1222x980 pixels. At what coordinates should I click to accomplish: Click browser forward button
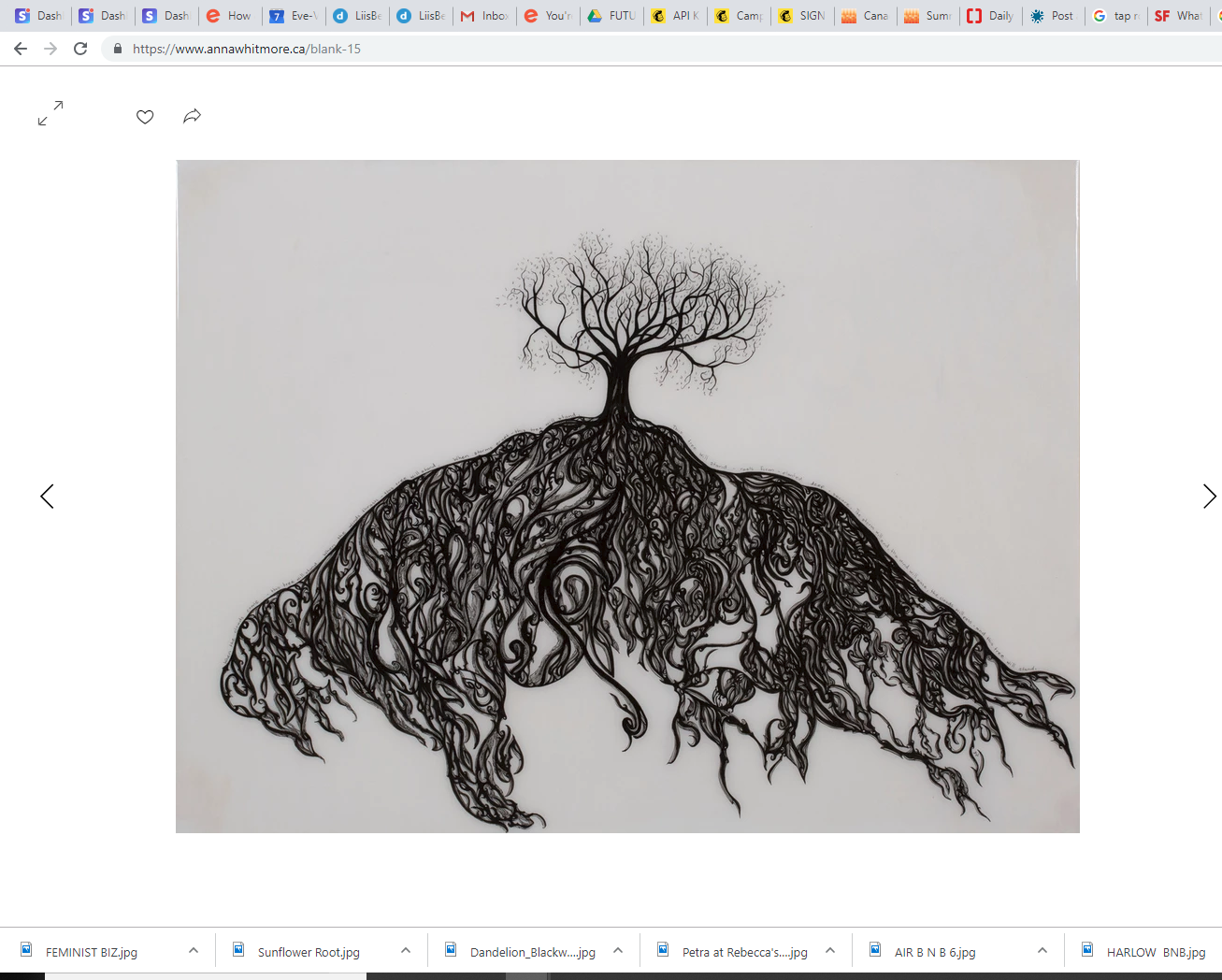pyautogui.click(x=50, y=49)
